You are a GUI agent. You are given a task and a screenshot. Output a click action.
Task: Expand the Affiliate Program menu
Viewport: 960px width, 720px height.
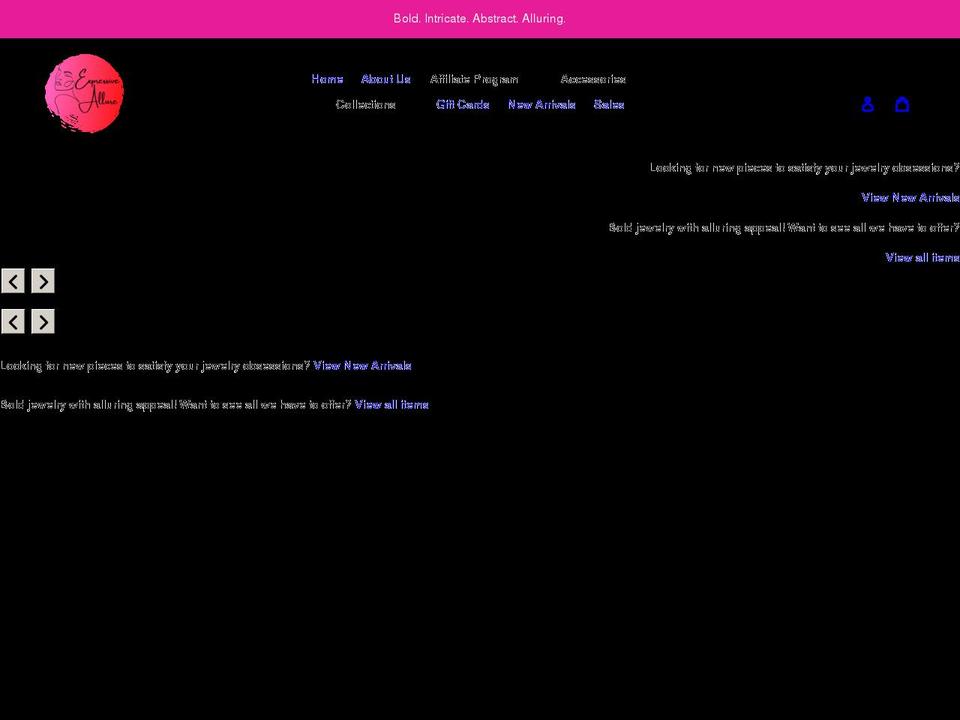point(475,79)
